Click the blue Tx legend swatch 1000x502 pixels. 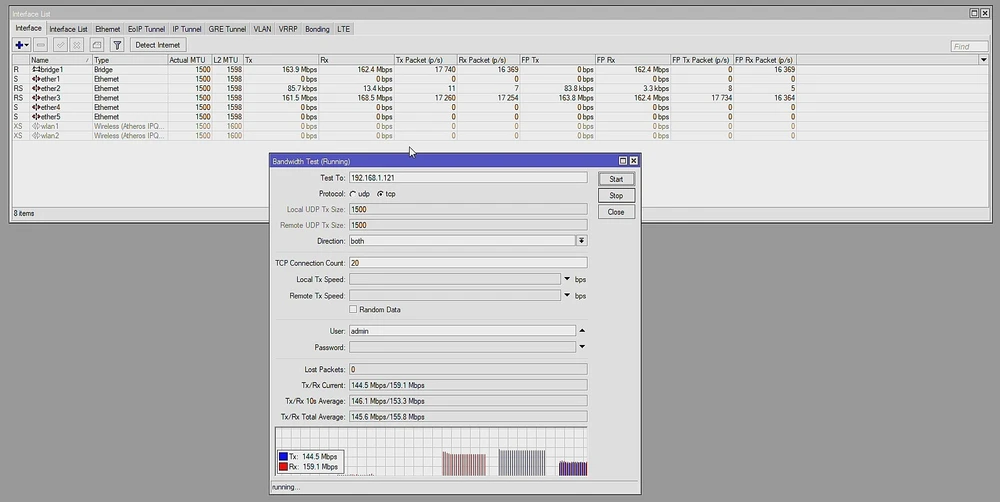tap(285, 456)
